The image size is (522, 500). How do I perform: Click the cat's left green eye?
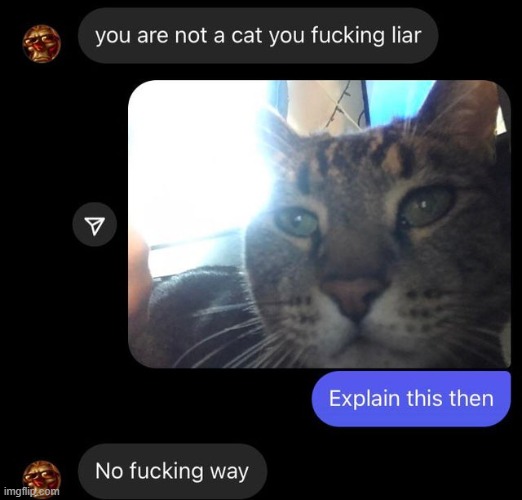point(297,222)
